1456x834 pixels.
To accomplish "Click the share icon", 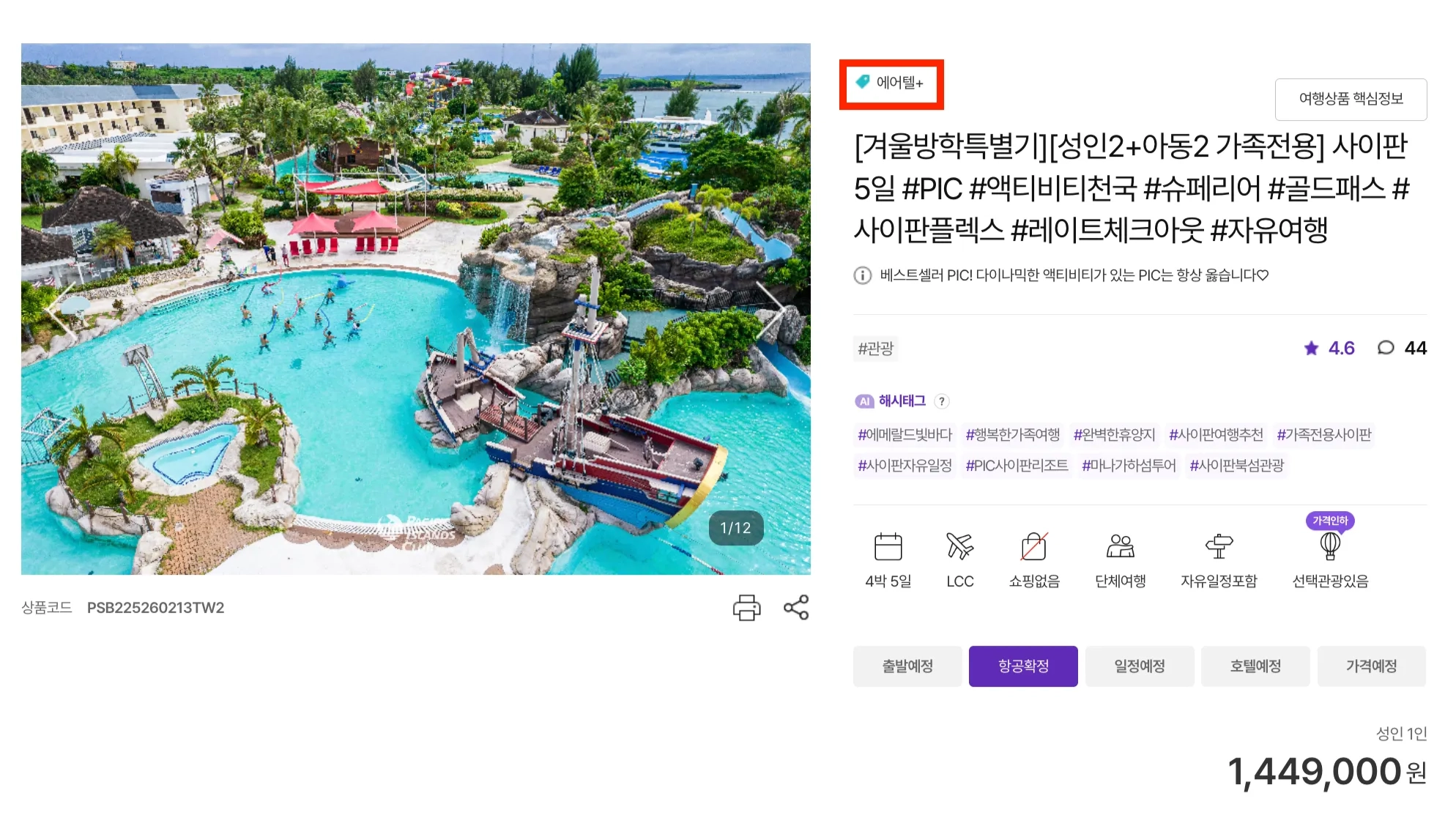I will [796, 608].
